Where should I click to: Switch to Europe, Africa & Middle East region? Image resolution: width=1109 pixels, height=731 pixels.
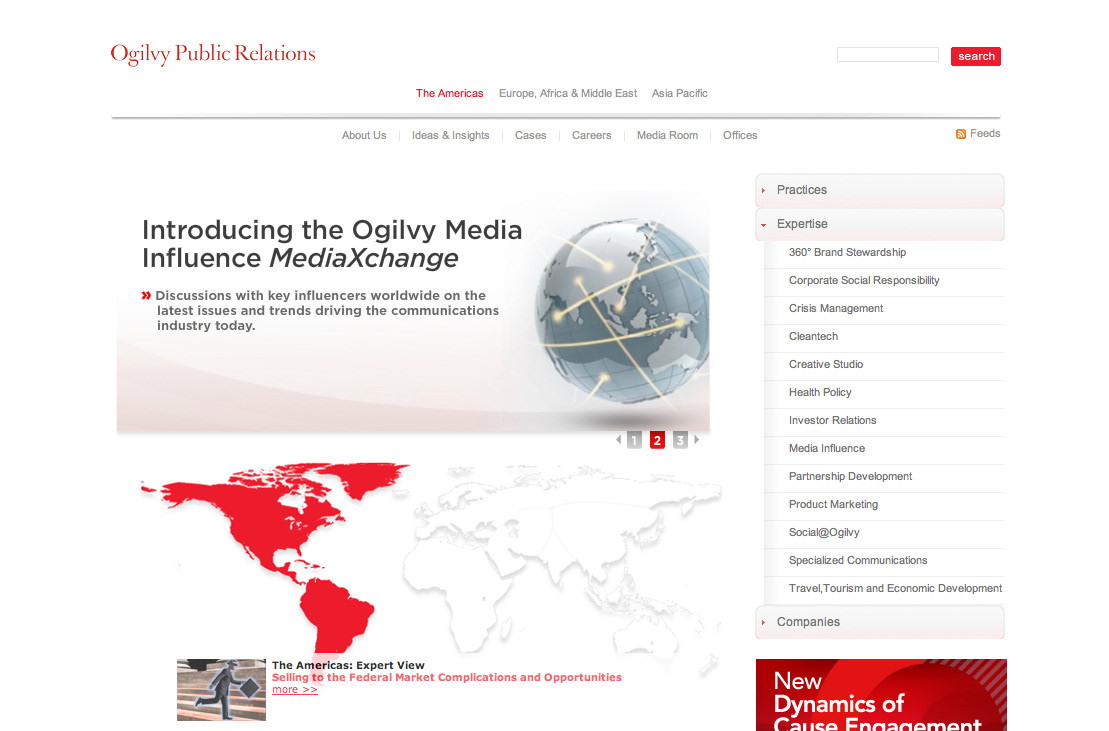pyautogui.click(x=568, y=93)
